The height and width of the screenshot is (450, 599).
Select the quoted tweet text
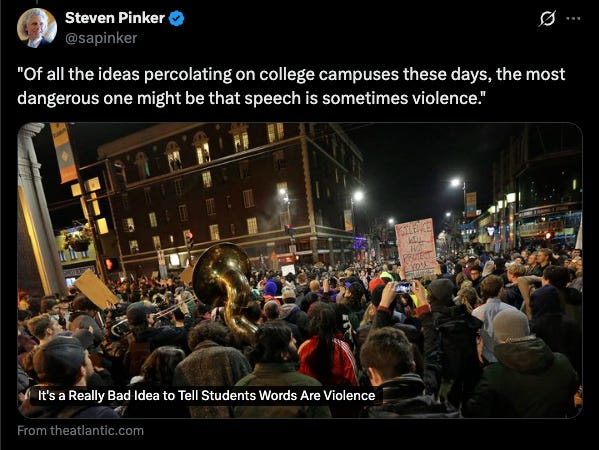click(x=291, y=86)
